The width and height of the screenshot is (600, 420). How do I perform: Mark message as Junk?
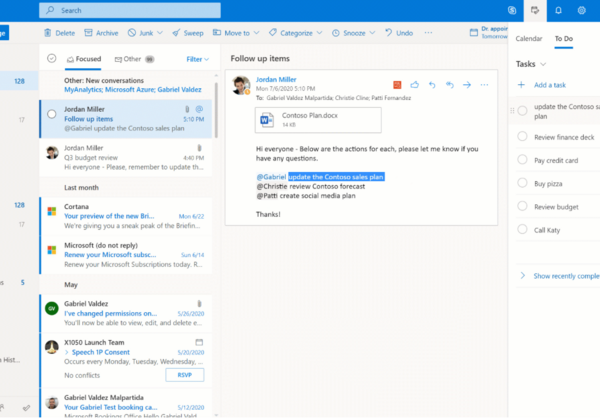[140, 33]
